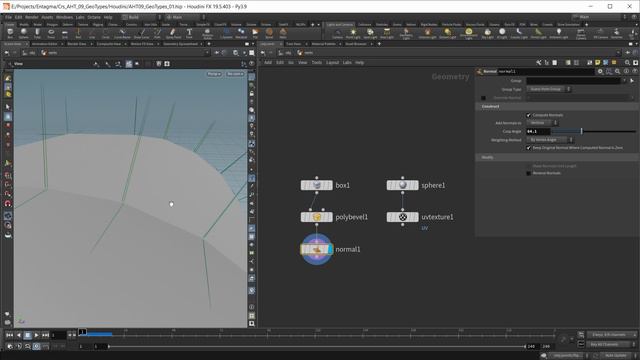This screenshot has height=360, width=640.
Task: Click the Group input field
Action: pos(573,81)
